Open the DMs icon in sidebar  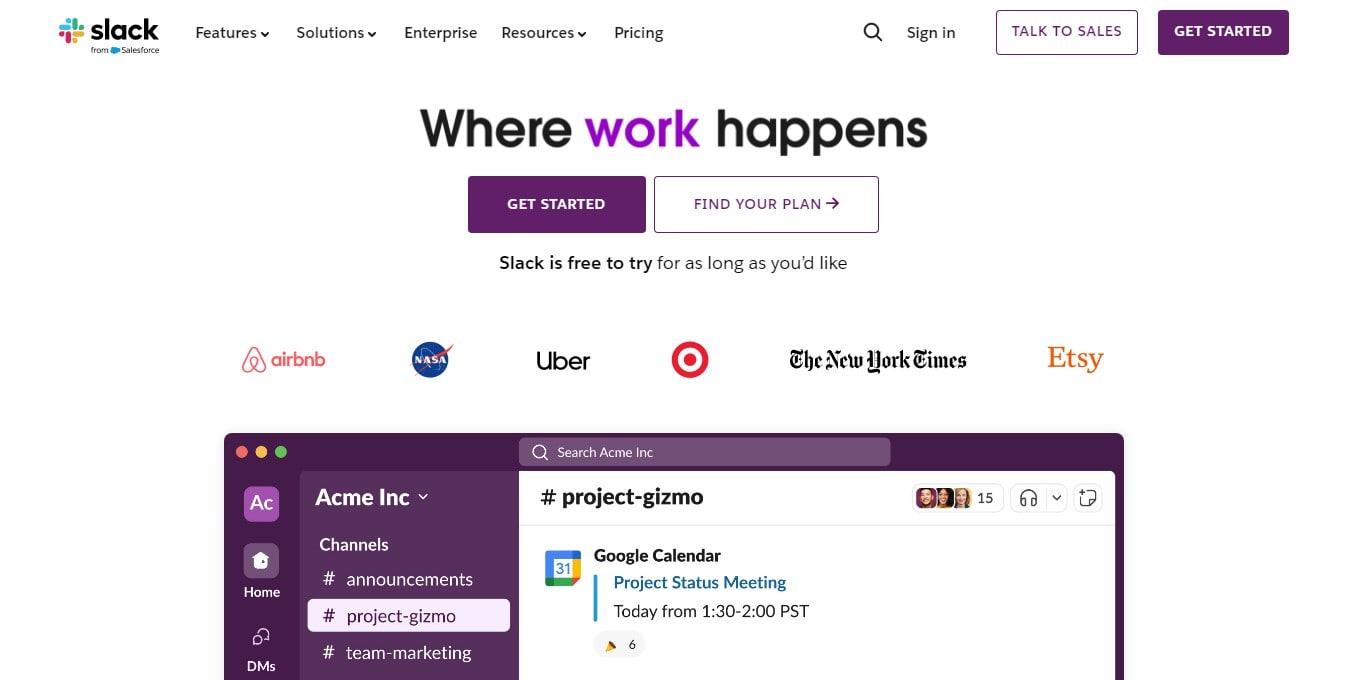261,637
